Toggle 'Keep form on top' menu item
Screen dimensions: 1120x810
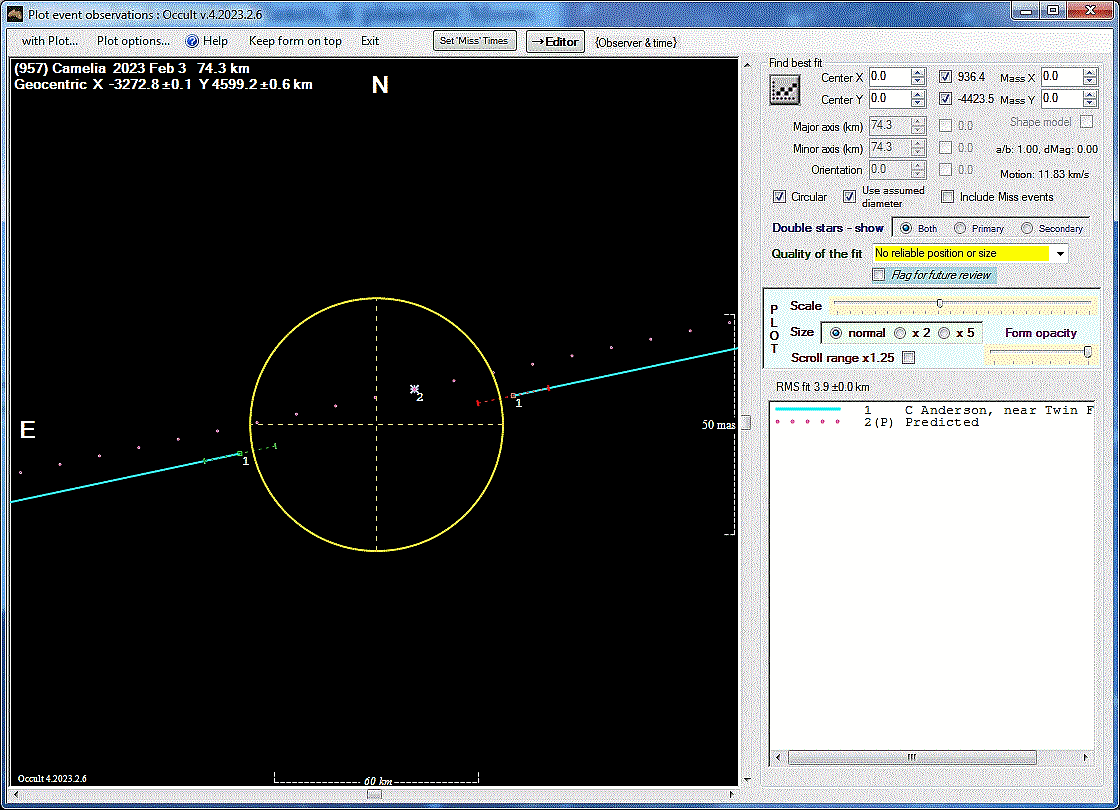pos(295,41)
